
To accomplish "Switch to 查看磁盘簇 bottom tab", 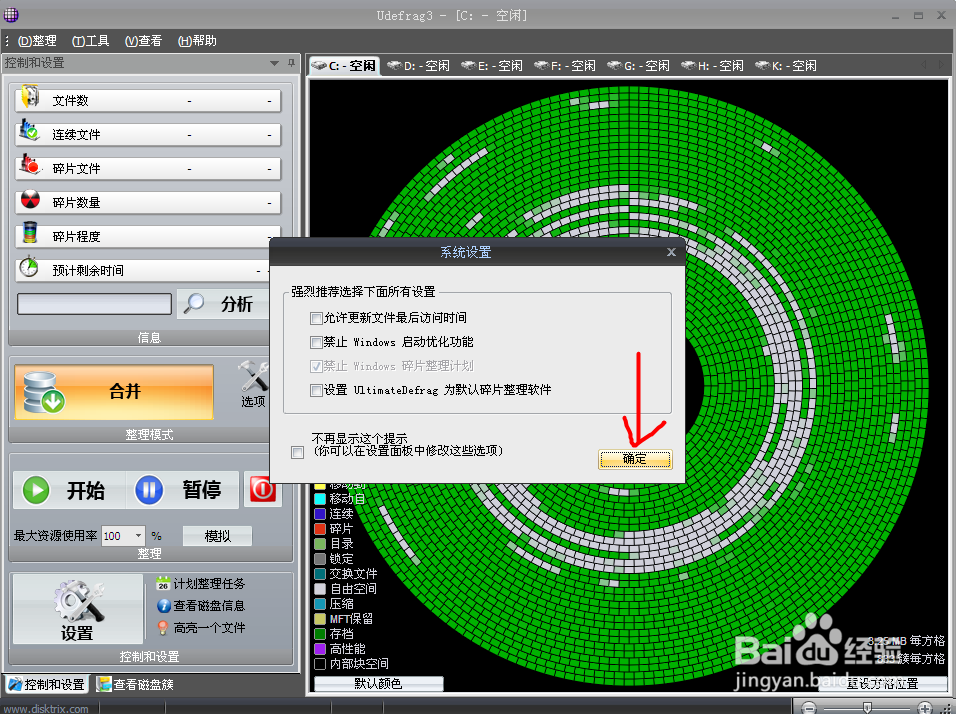I will click(135, 684).
